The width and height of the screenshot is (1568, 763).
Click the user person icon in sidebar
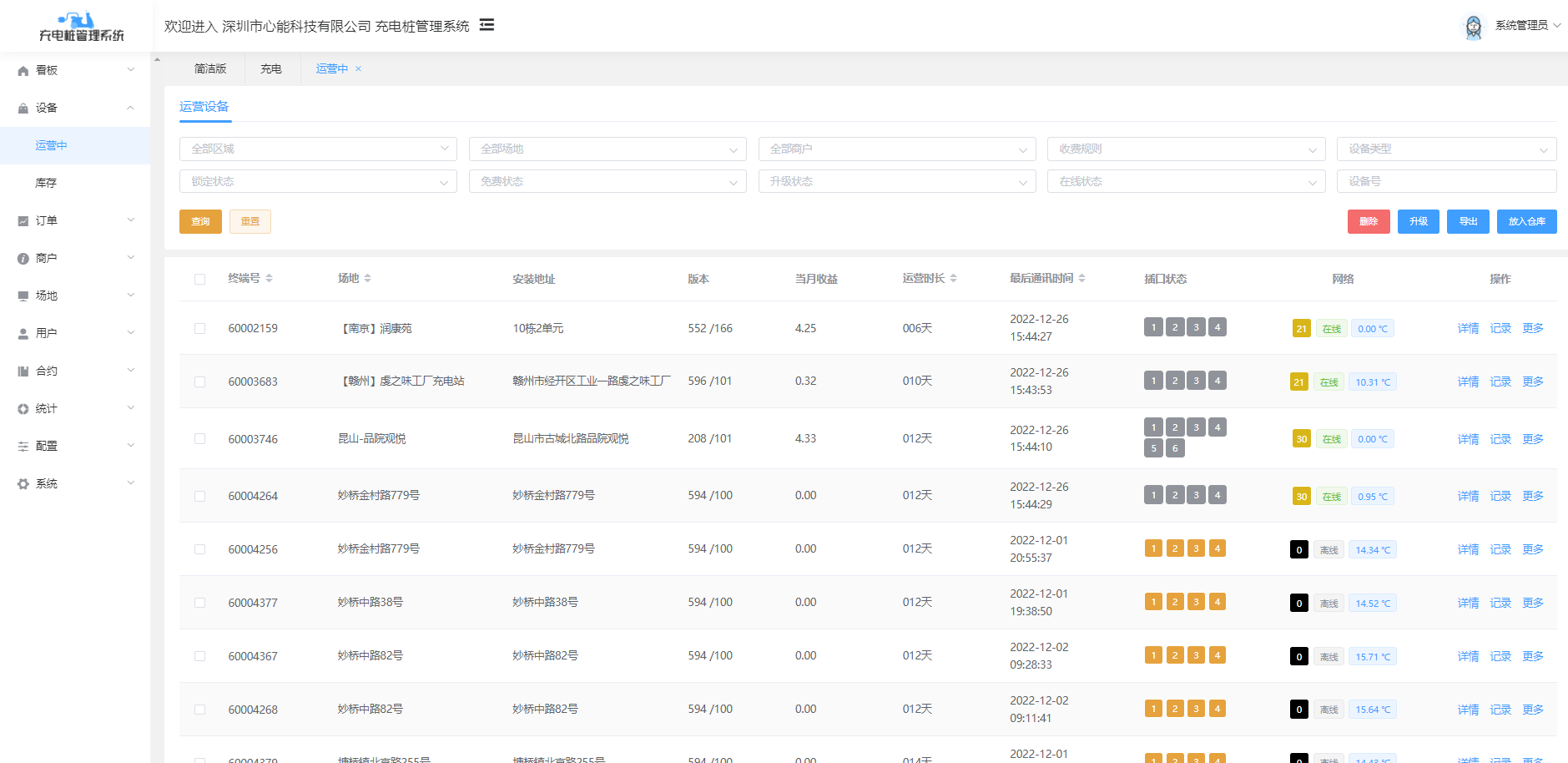tap(23, 334)
